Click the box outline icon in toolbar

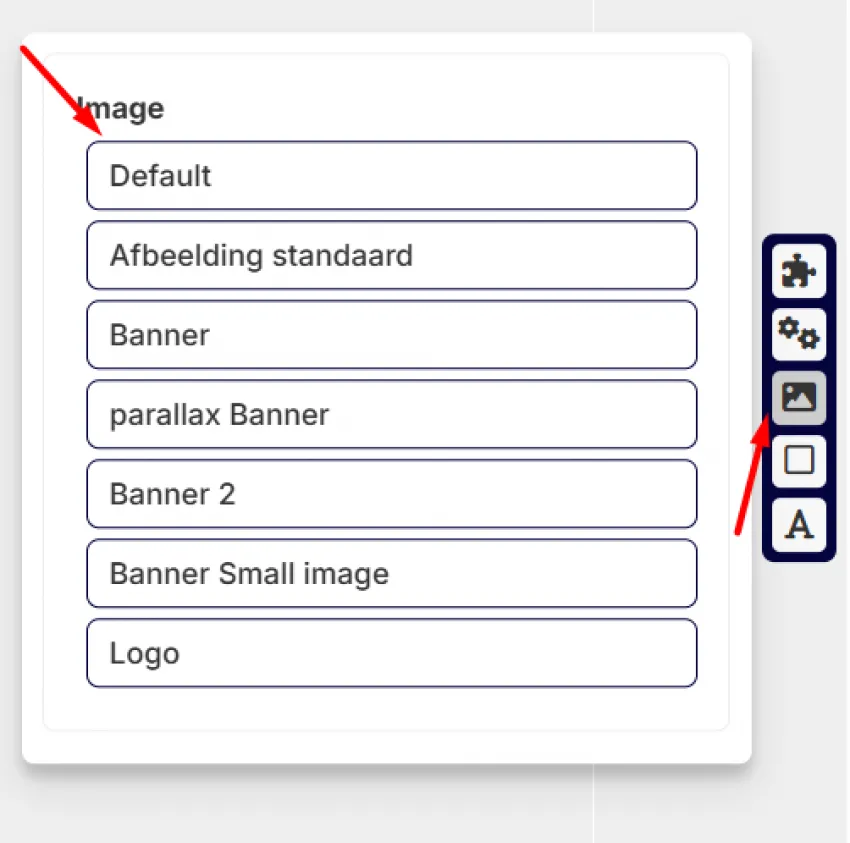(x=799, y=460)
